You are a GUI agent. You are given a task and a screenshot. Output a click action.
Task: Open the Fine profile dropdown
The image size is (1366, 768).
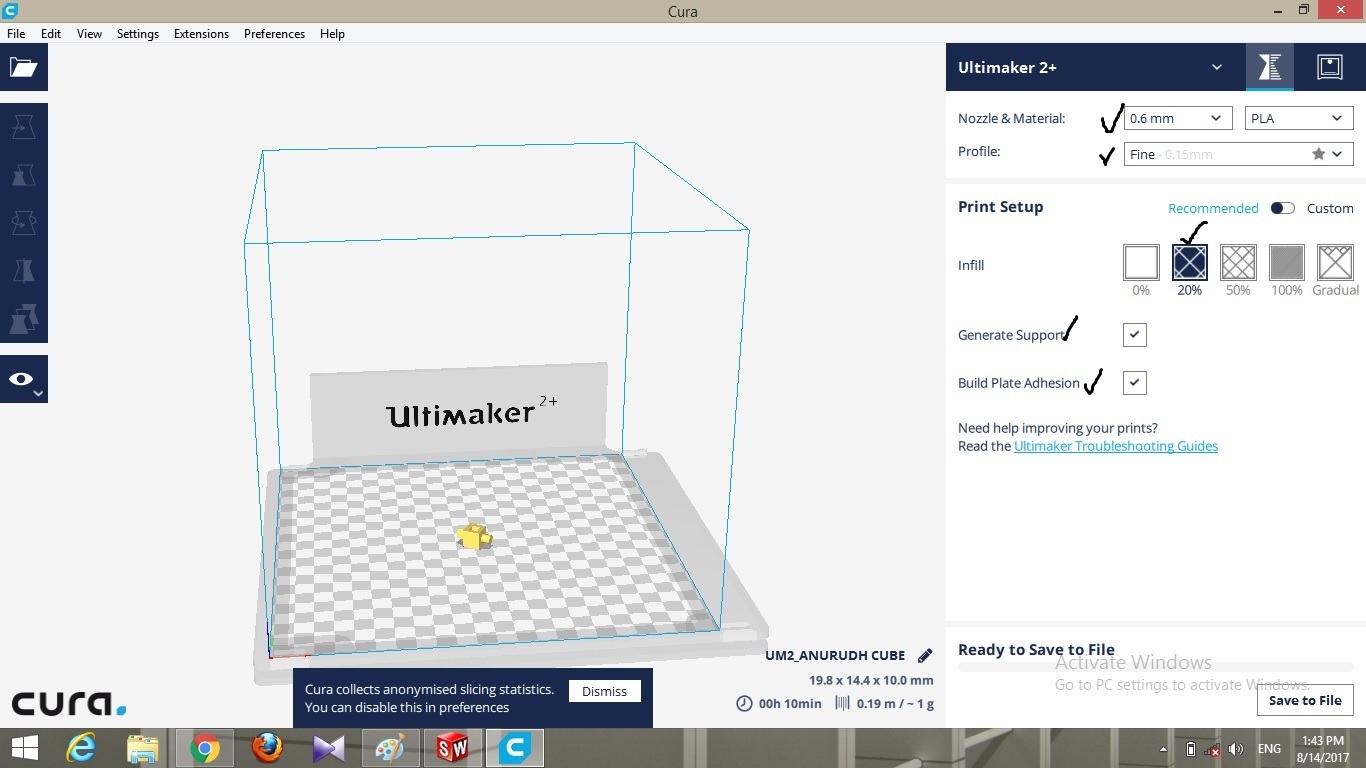(1237, 154)
